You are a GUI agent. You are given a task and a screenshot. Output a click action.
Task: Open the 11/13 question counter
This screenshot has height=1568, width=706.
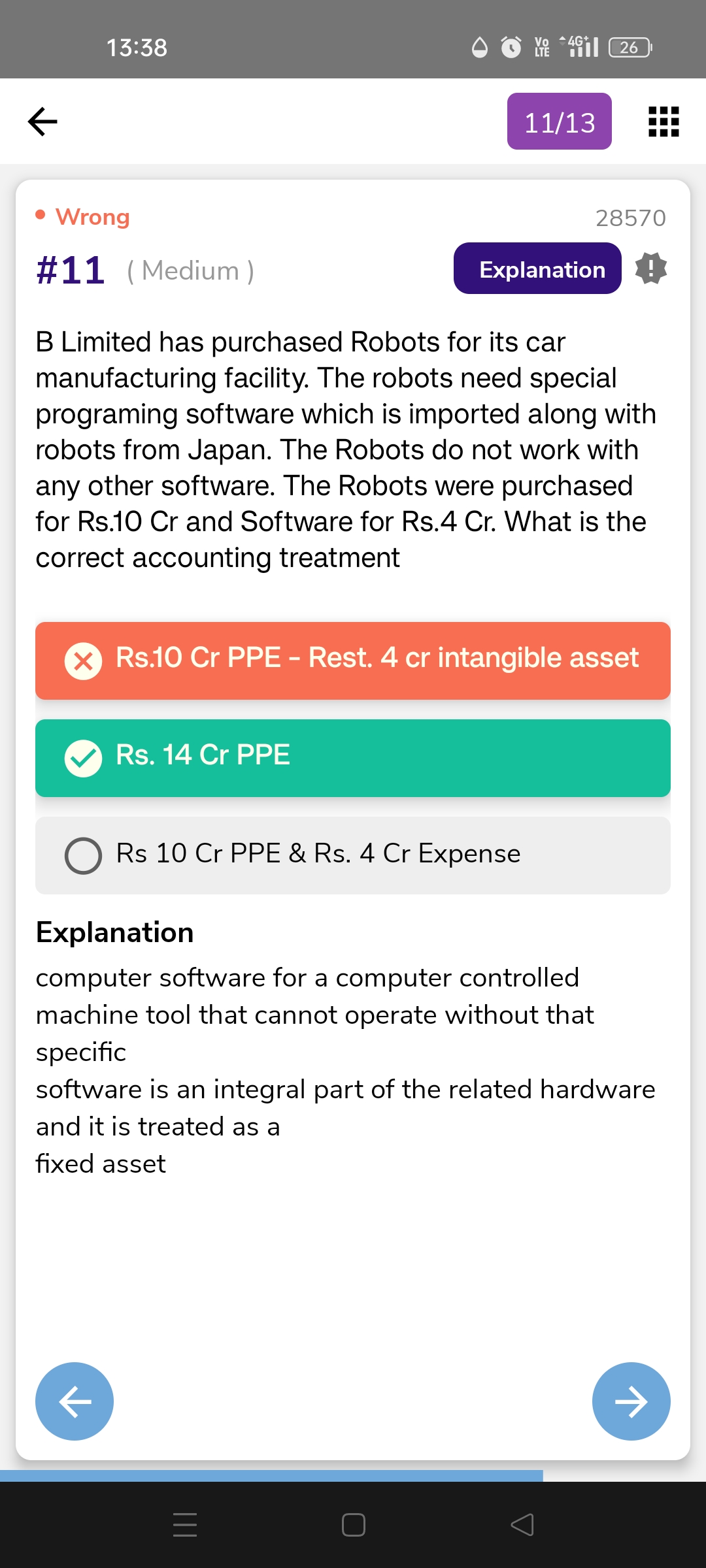point(559,122)
